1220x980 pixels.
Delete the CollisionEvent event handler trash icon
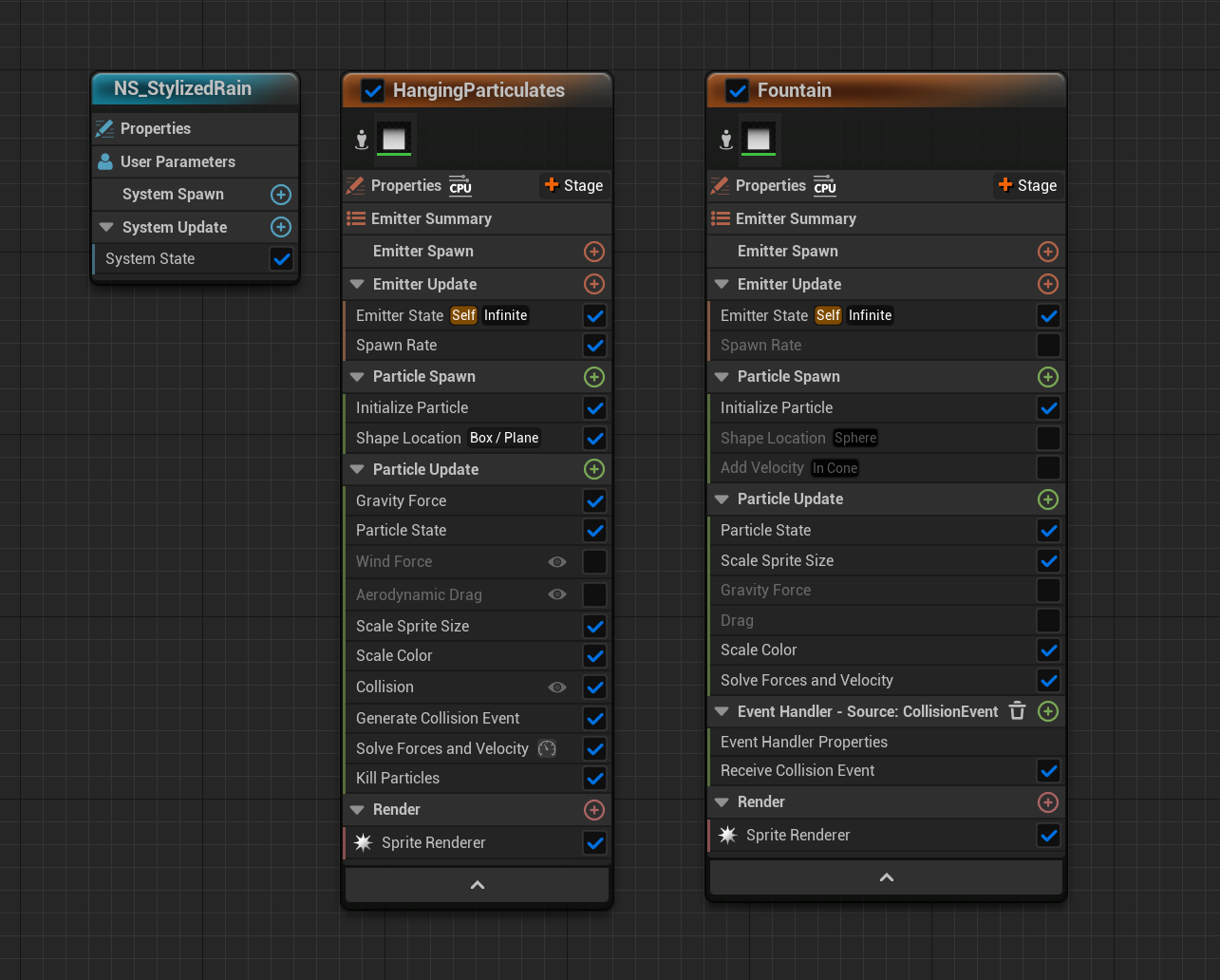tap(1018, 711)
